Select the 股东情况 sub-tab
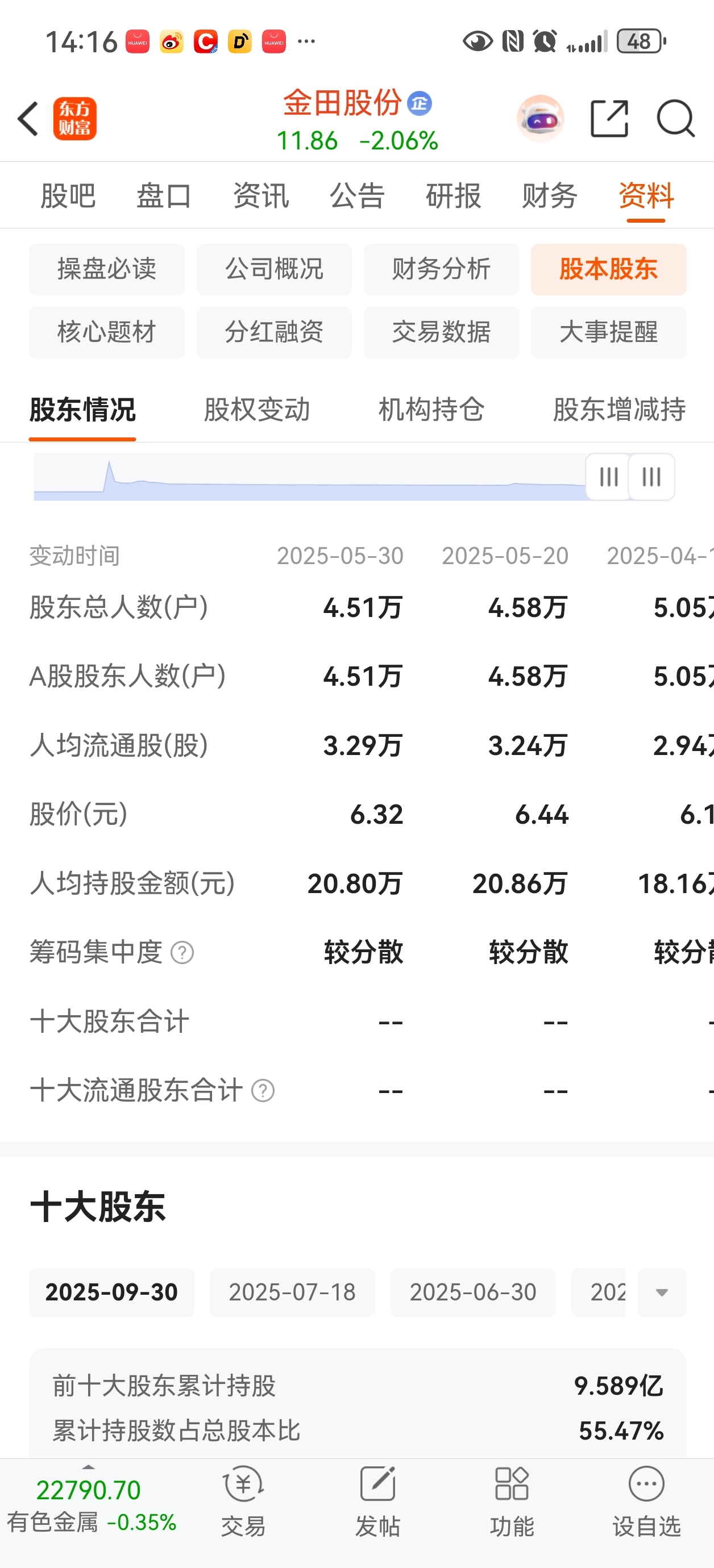 82,409
